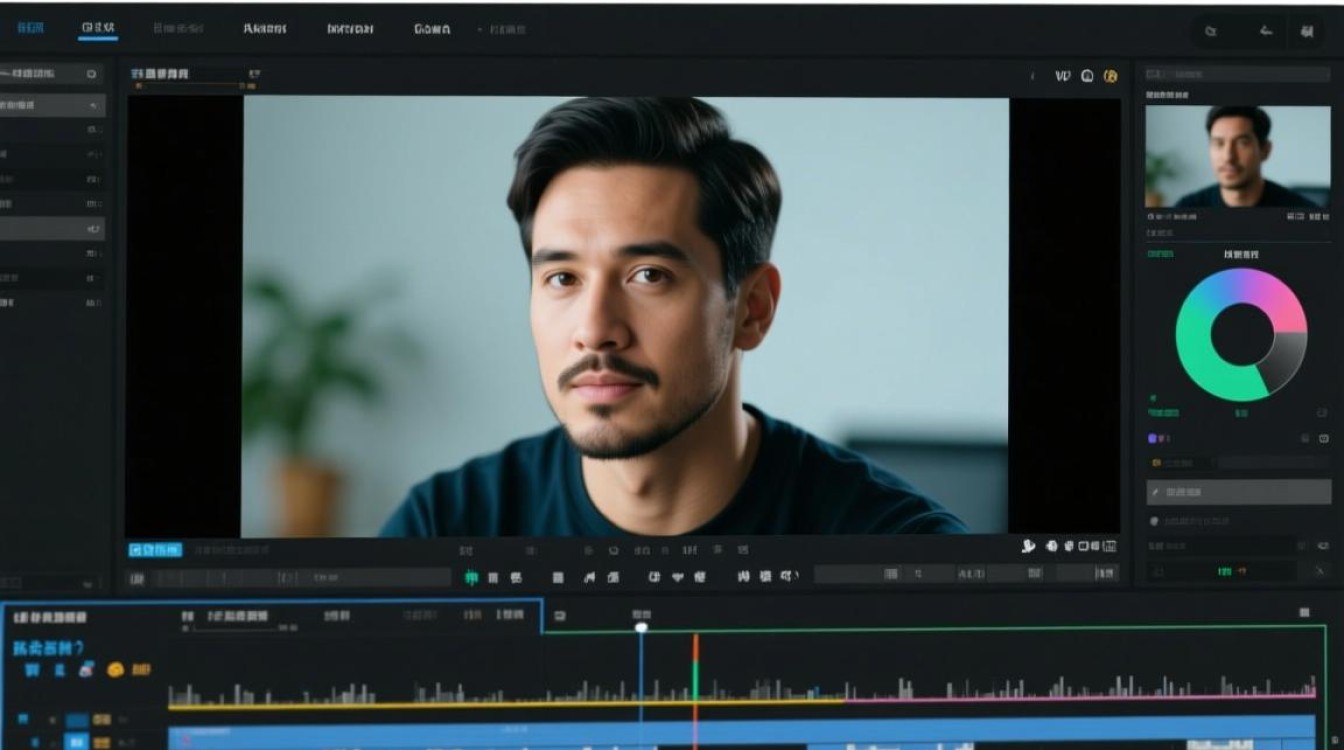This screenshot has width=1344, height=750.
Task: Click the white playhead handle on the timeline
Action: click(641, 627)
